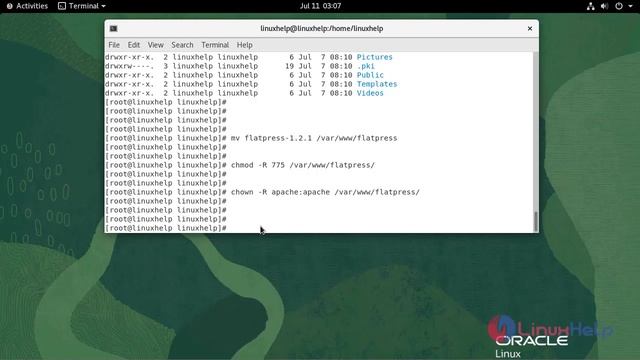Close the terminal window
This screenshot has height=360, width=640.
(x=530, y=29)
